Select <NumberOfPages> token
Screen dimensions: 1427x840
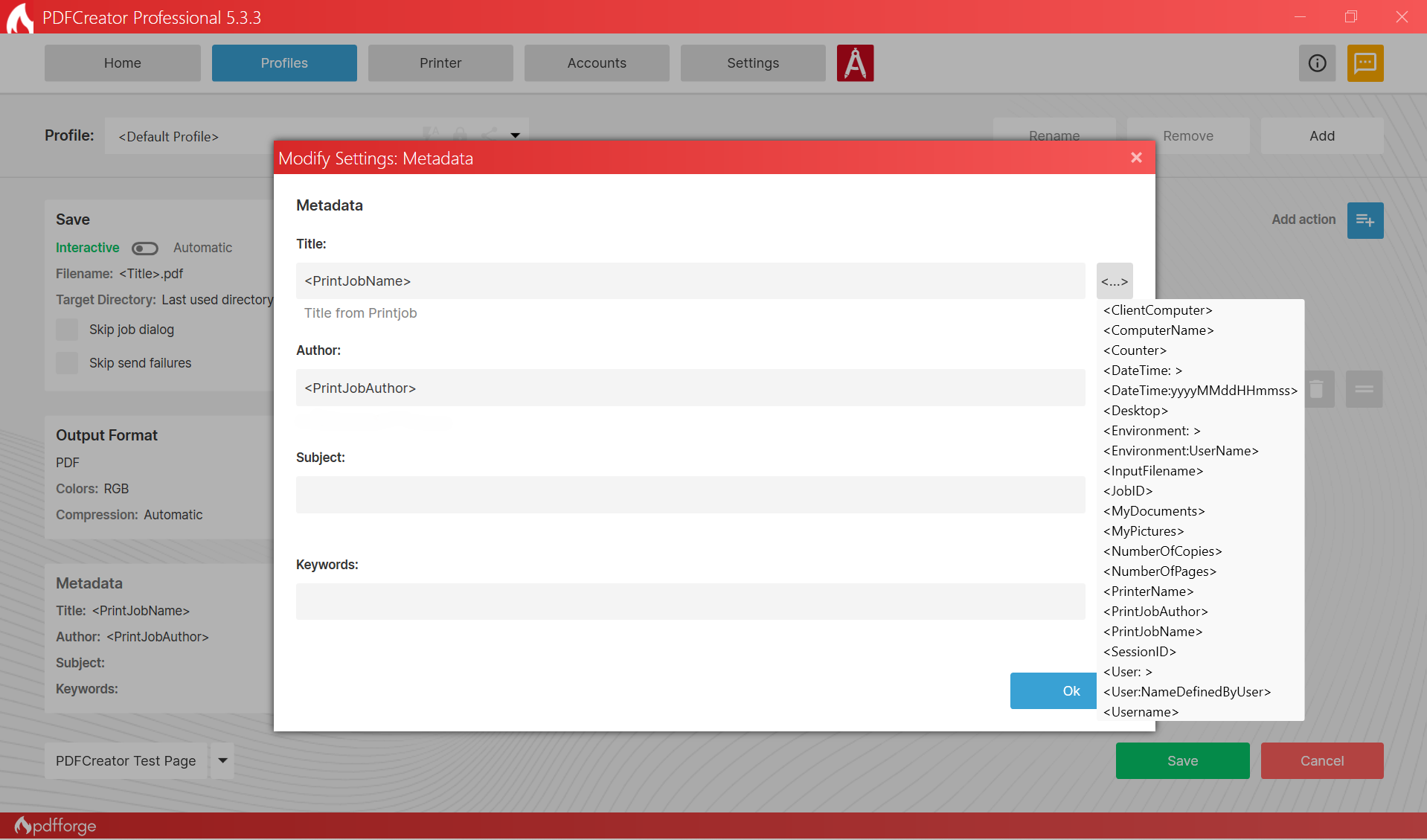click(x=1160, y=571)
